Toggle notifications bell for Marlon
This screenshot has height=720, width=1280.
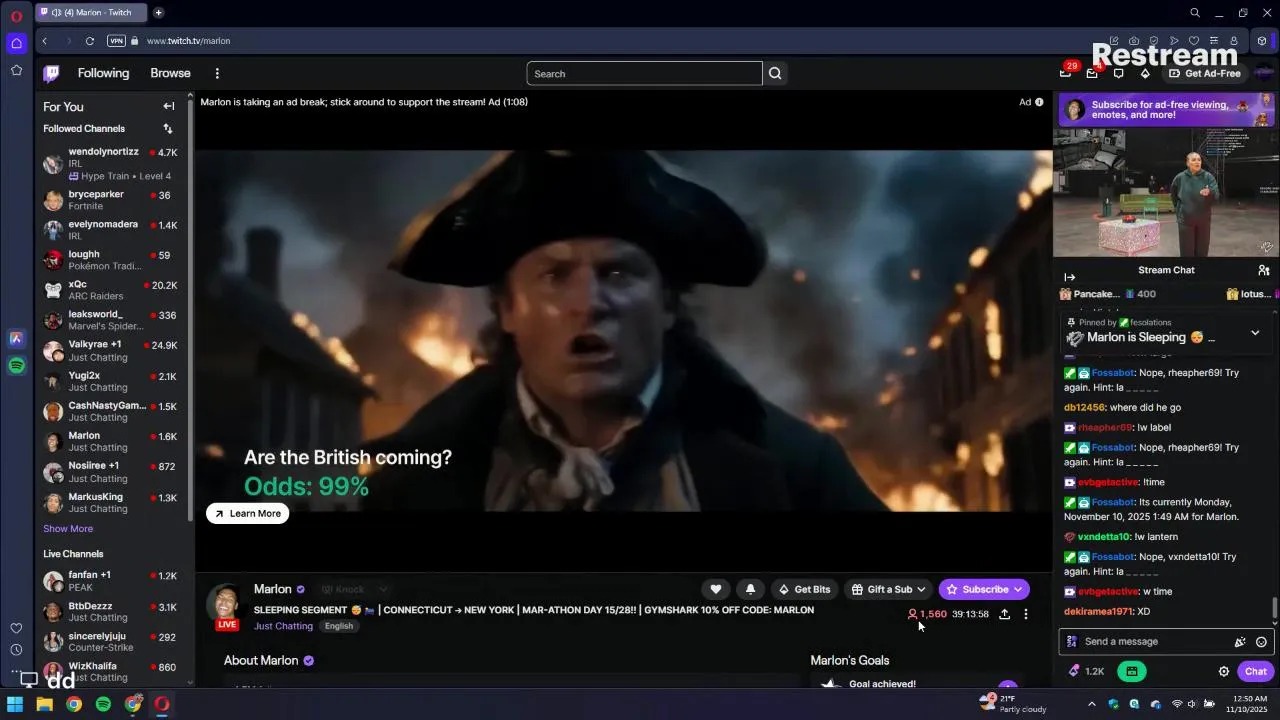tap(750, 589)
